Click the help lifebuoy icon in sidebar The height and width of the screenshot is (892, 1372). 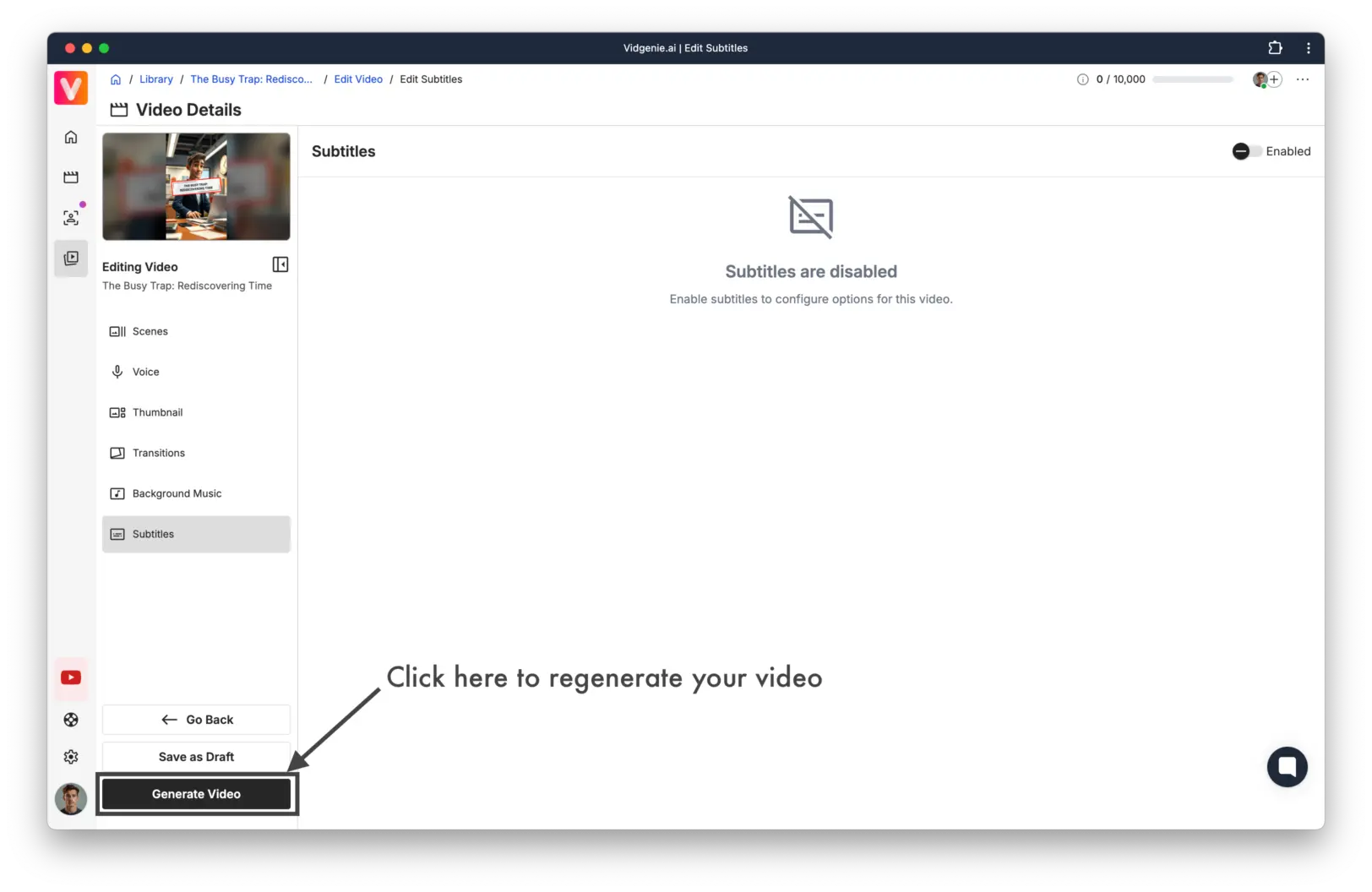tap(71, 720)
